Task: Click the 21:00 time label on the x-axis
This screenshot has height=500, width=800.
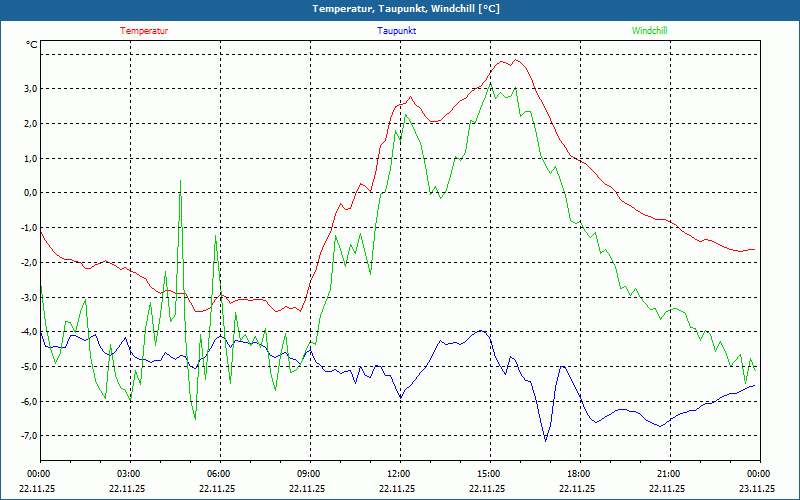Action: pyautogui.click(x=669, y=474)
